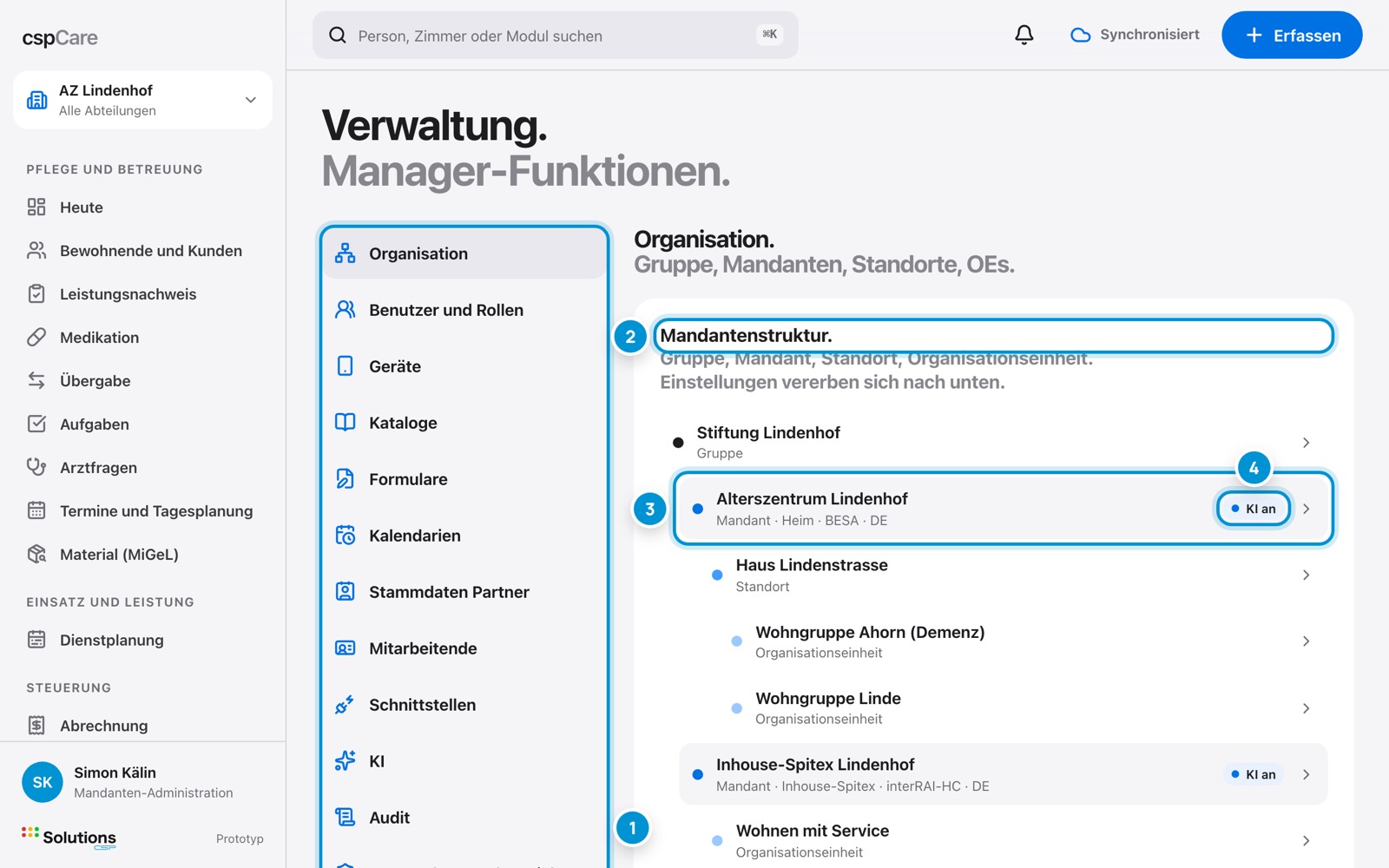Expand Wohngruppe Linde chevron
The height and width of the screenshot is (868, 1389).
click(1306, 708)
